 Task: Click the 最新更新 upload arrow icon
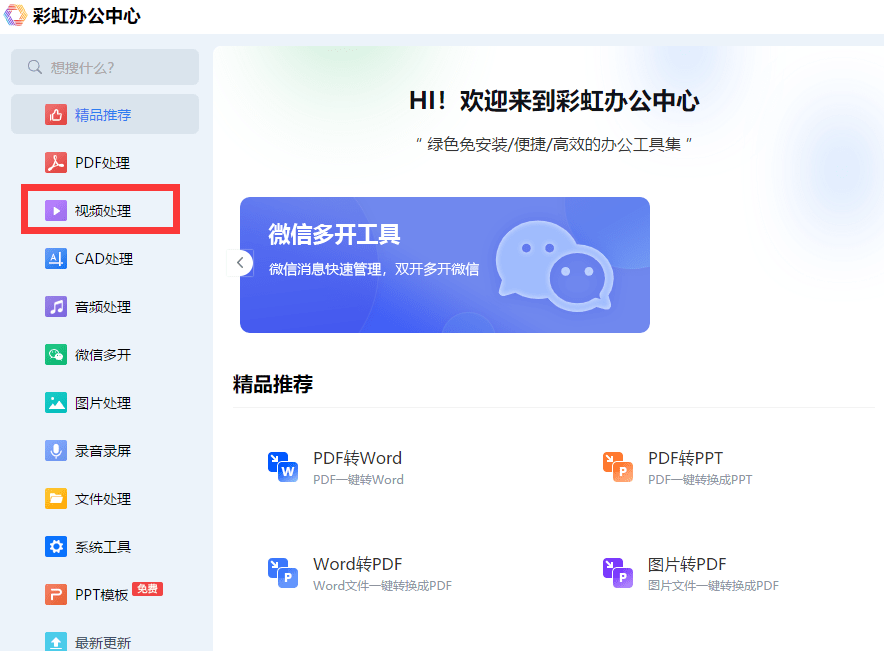click(x=56, y=641)
